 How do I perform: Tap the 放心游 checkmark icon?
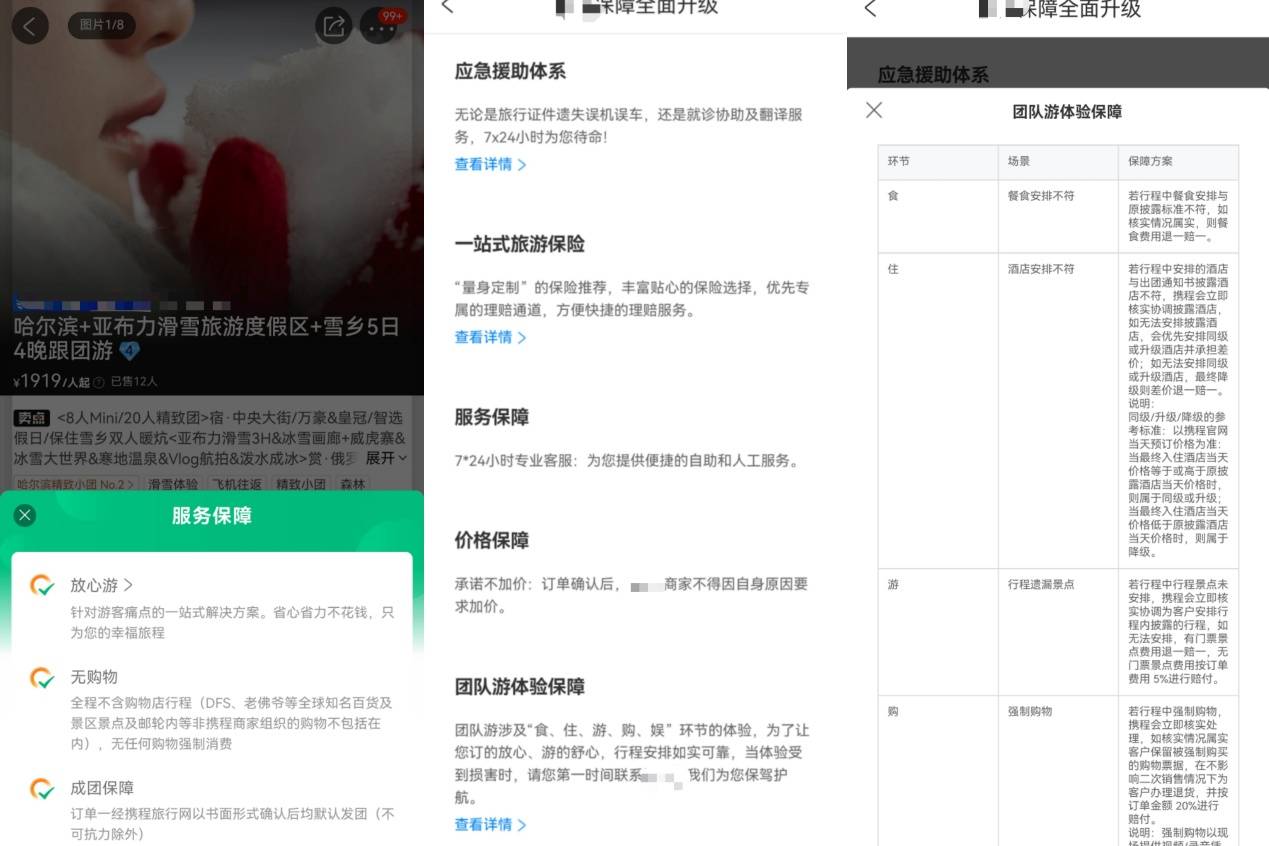click(42, 585)
